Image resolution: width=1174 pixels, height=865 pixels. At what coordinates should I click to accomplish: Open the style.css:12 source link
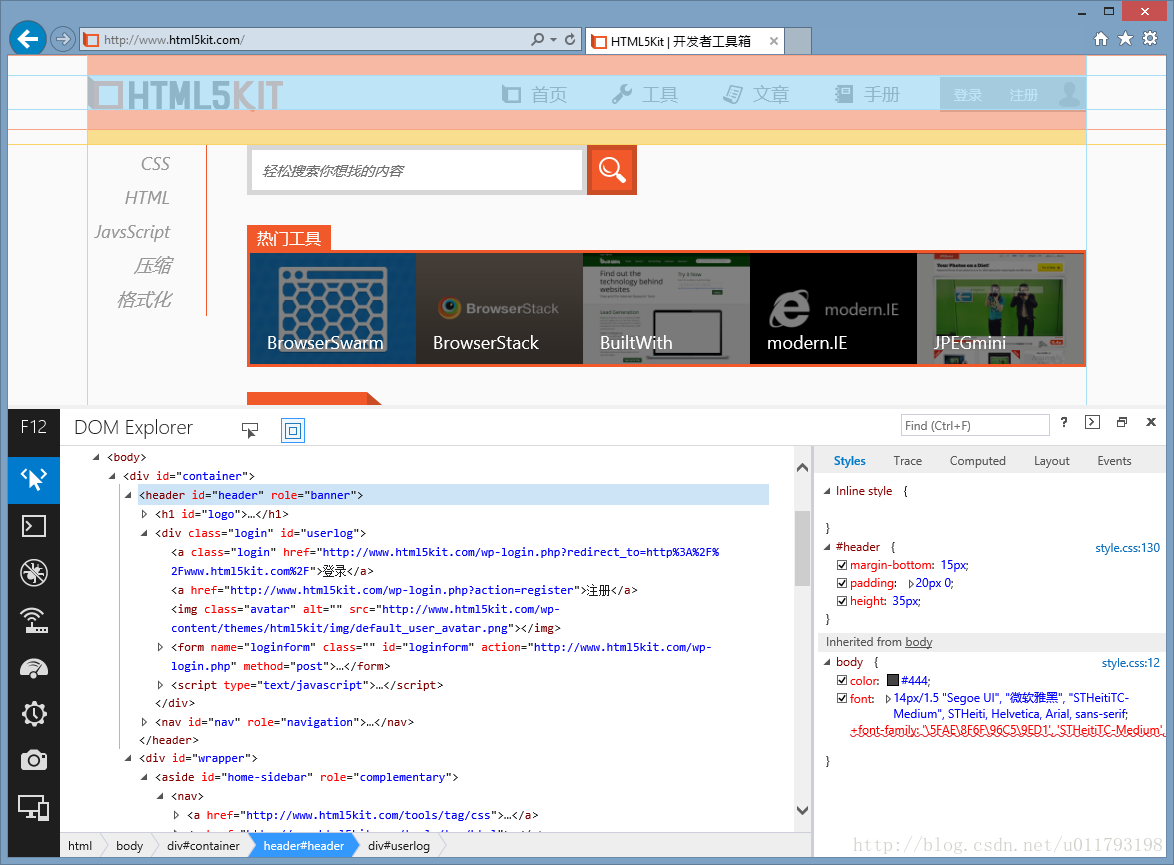click(x=1131, y=663)
